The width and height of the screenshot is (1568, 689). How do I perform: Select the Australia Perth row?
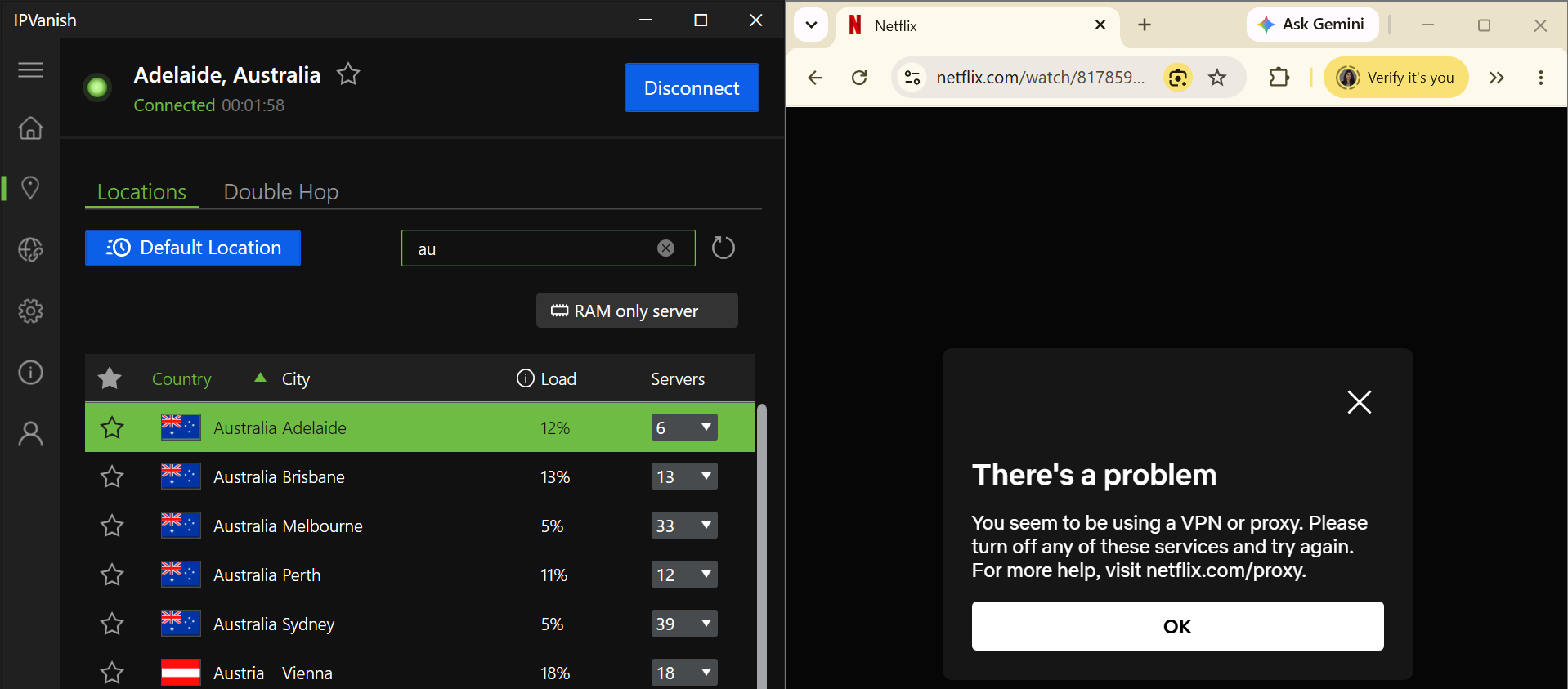point(420,575)
